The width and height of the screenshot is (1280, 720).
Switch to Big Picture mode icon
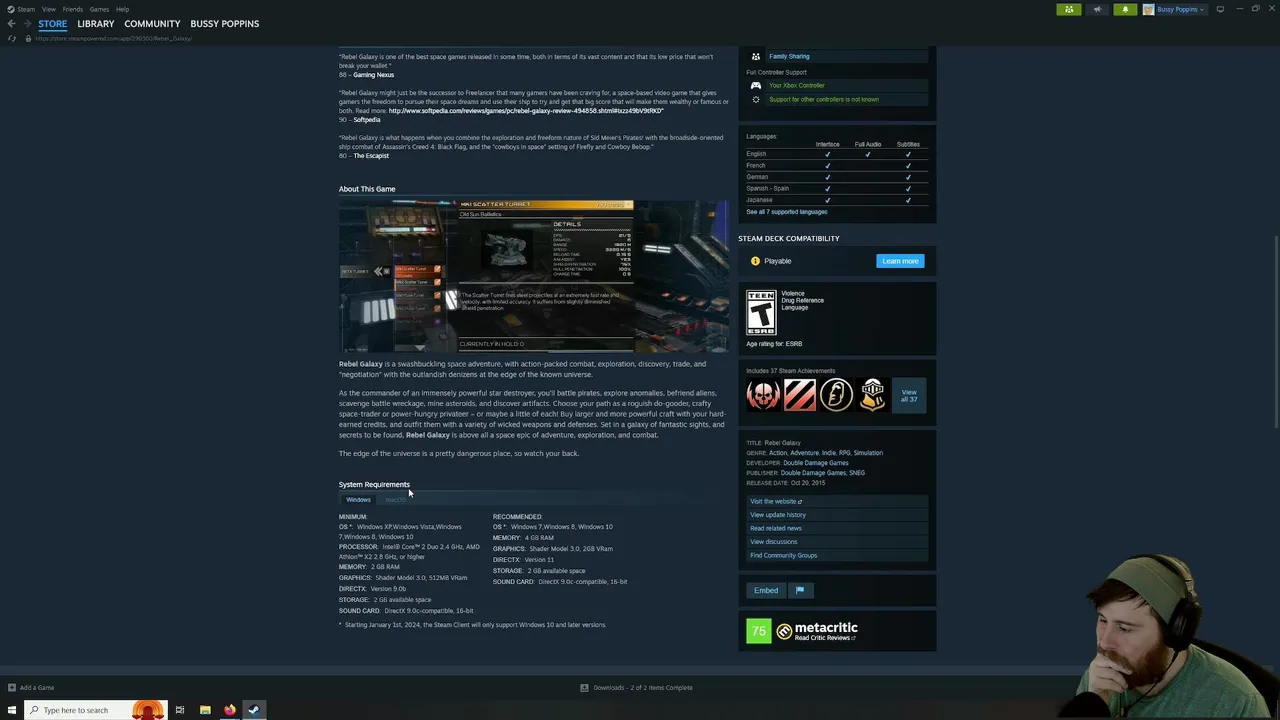point(1220,9)
